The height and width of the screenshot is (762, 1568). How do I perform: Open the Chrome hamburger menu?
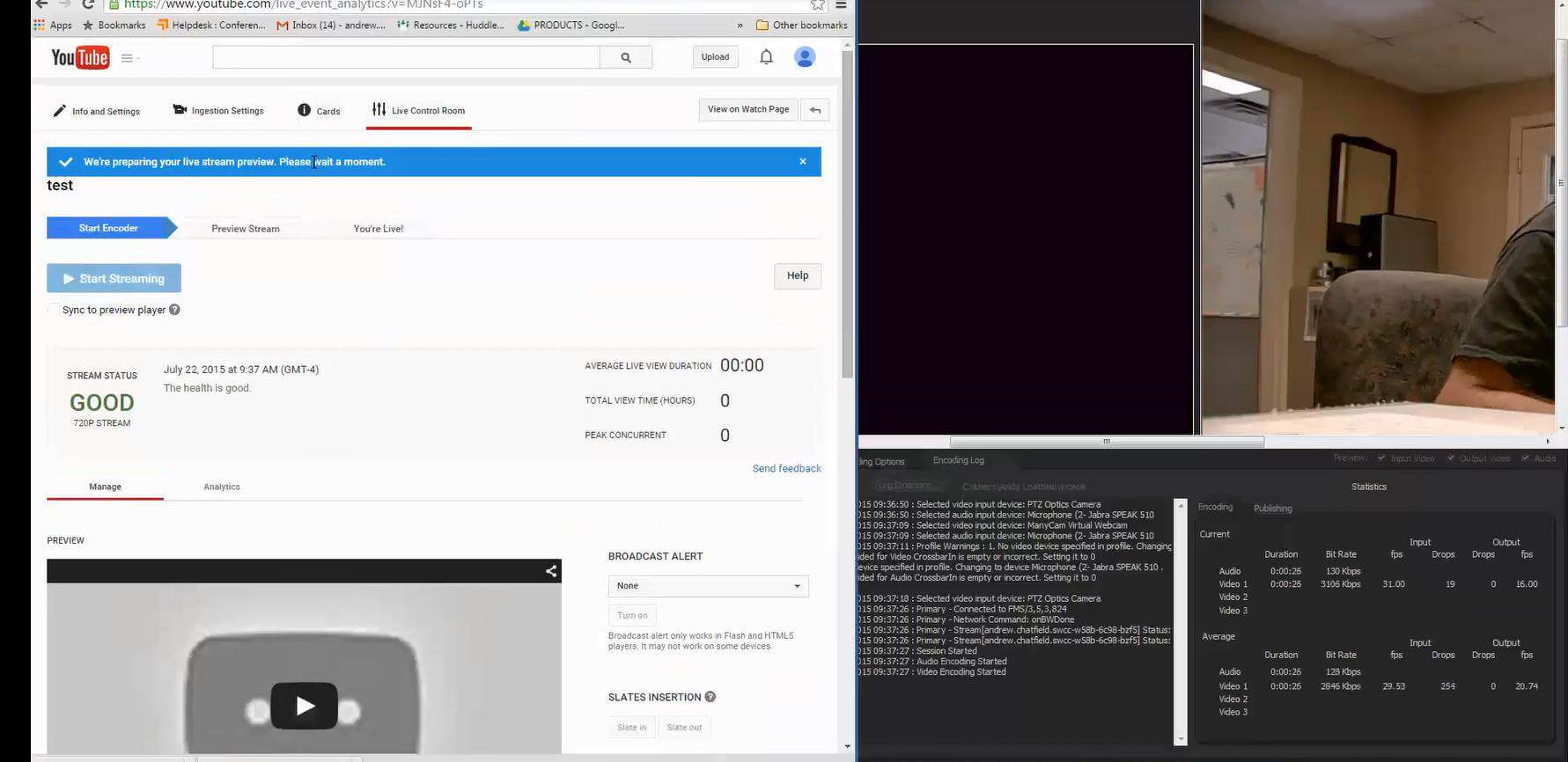click(841, 4)
